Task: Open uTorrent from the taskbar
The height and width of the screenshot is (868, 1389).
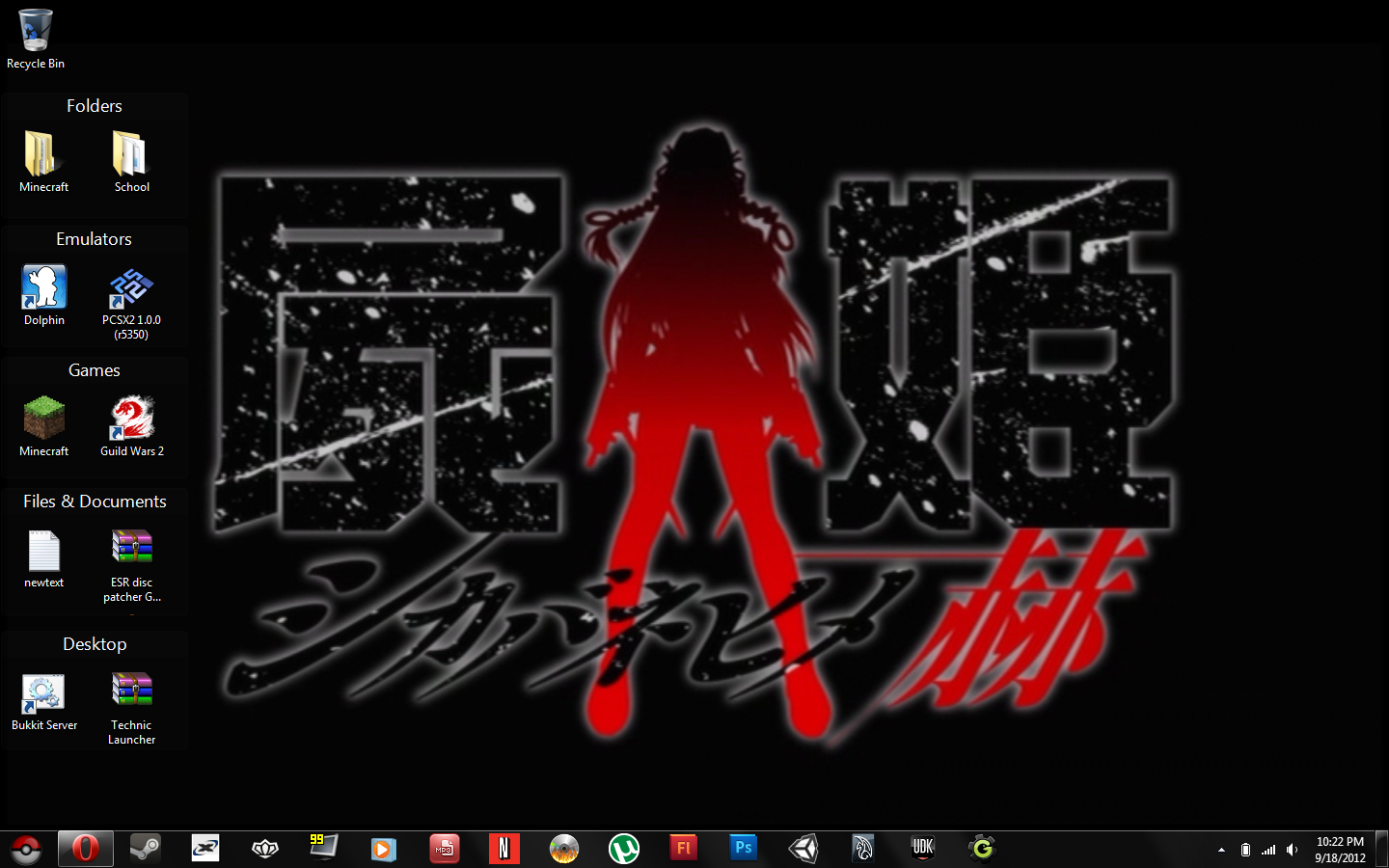Action: (624, 849)
